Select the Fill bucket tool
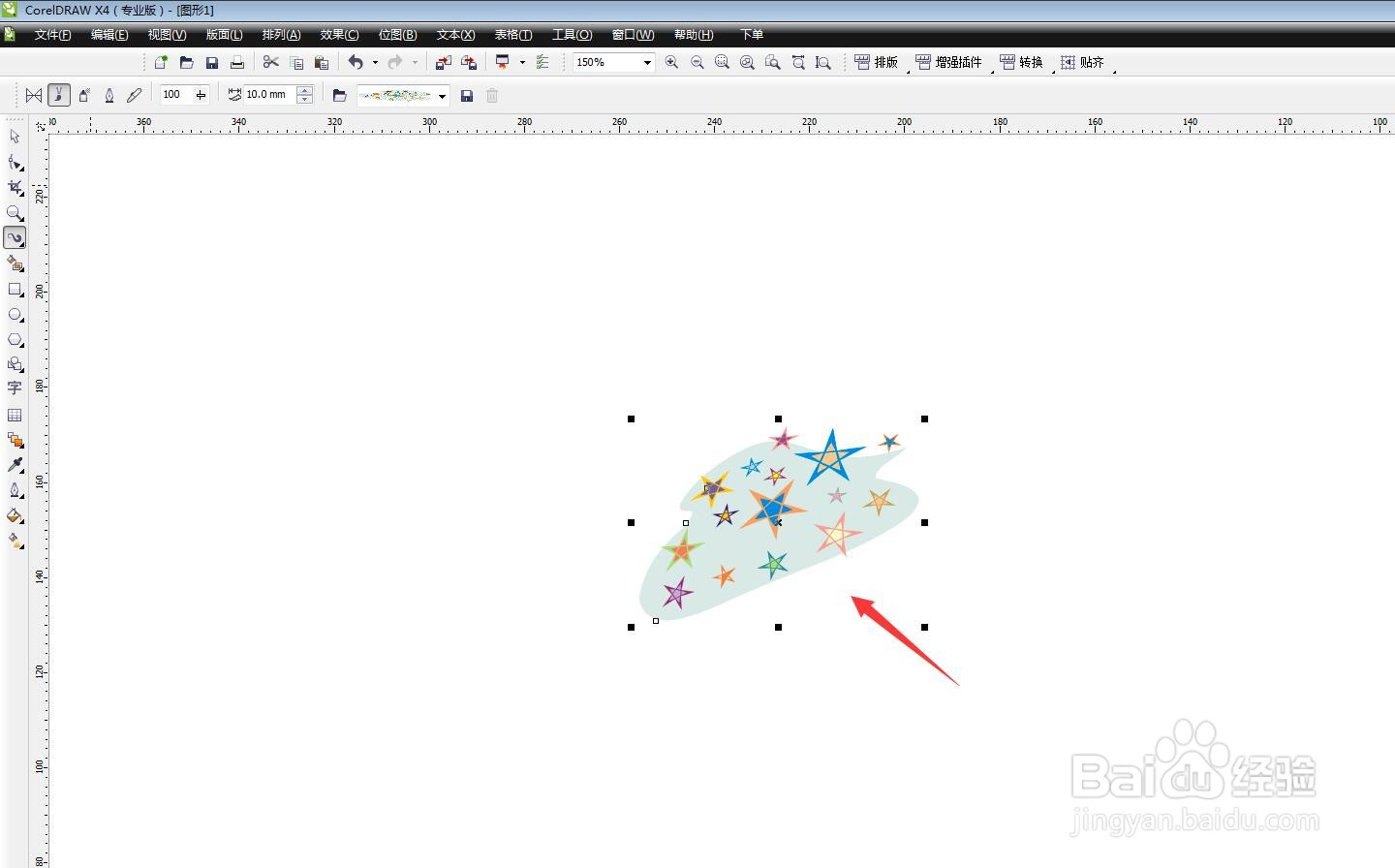Image resolution: width=1395 pixels, height=868 pixels. [15, 515]
